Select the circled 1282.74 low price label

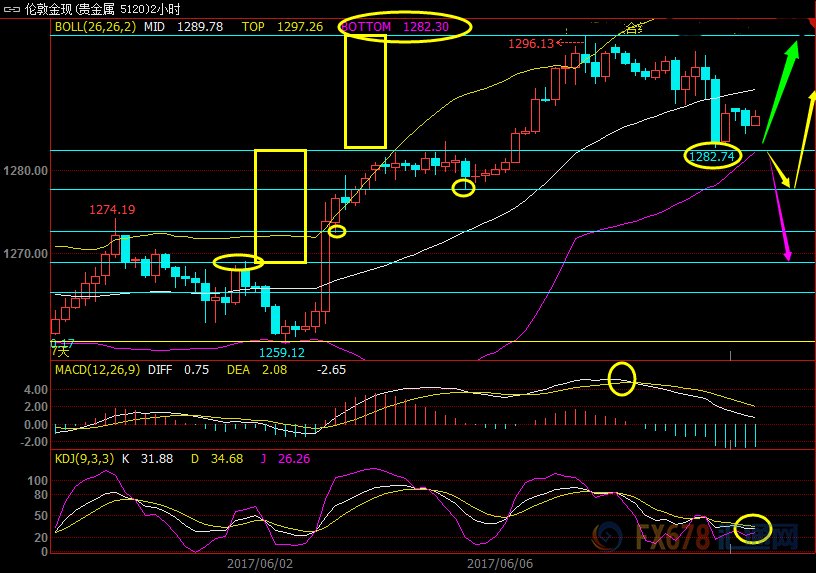click(712, 156)
